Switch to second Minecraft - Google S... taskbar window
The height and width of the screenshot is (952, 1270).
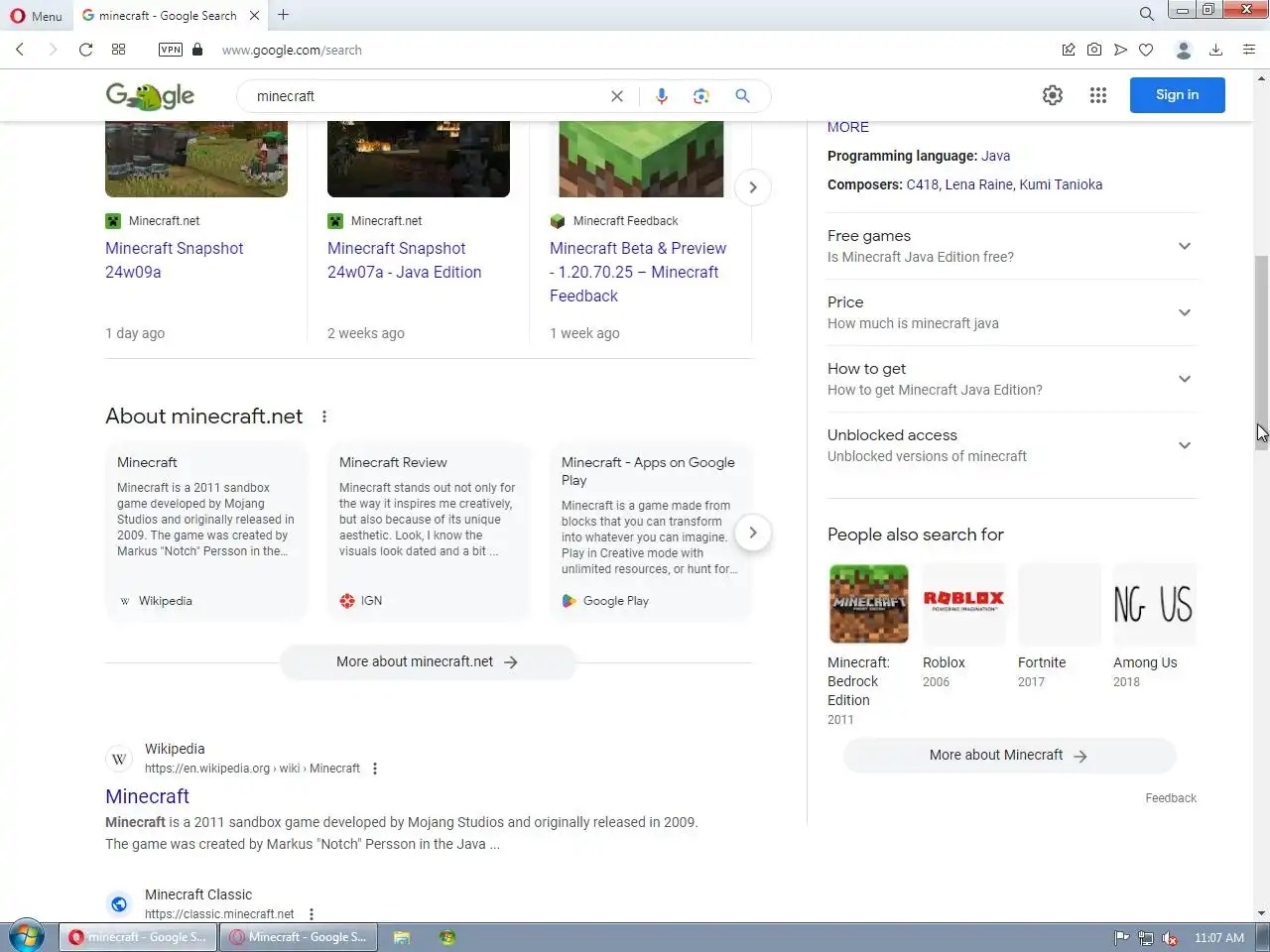tap(298, 937)
